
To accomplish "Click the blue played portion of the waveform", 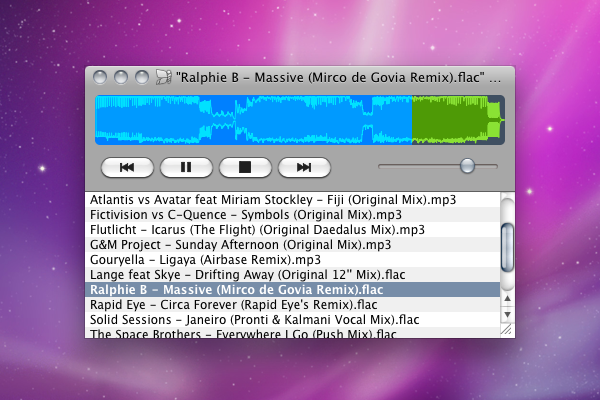I will 253,120.
